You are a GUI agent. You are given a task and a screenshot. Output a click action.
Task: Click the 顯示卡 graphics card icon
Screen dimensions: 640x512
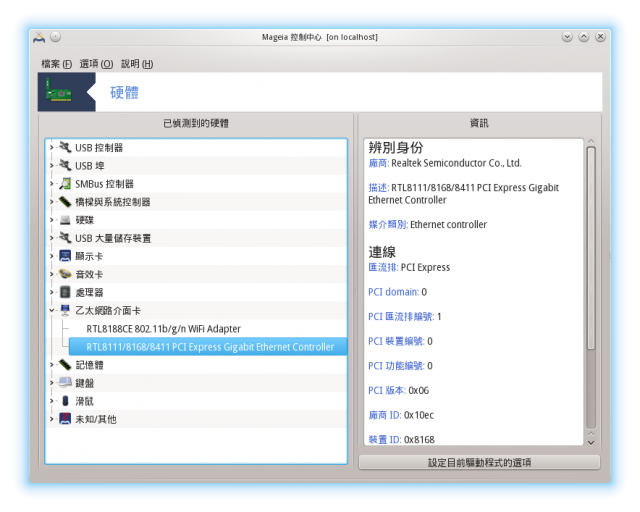coord(65,256)
